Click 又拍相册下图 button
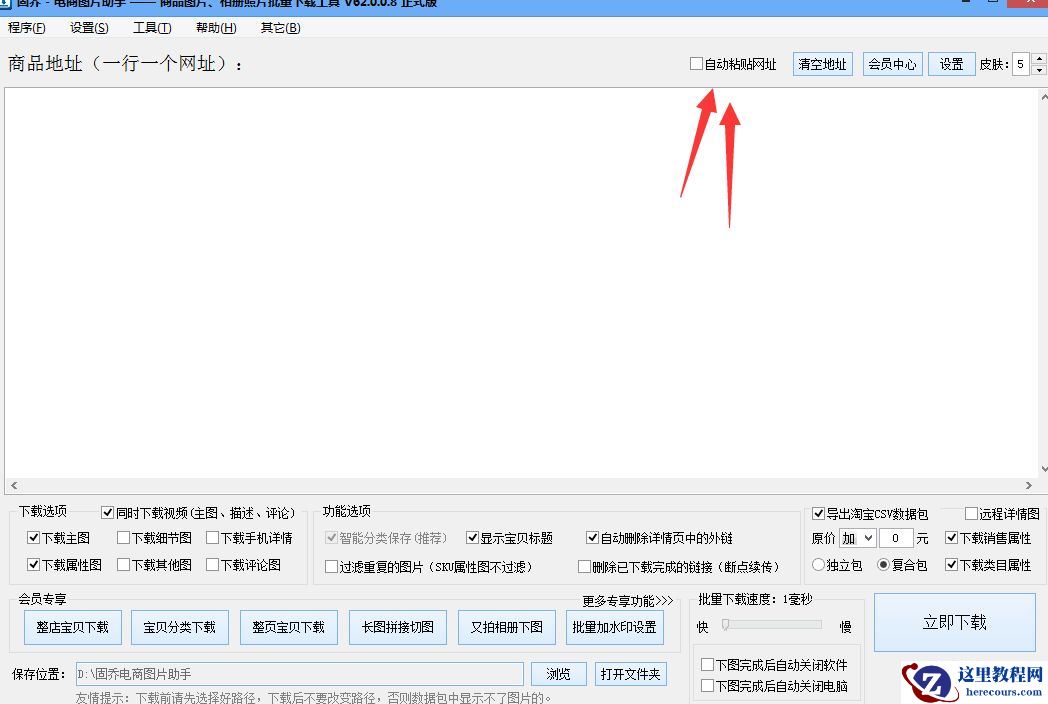Viewport: 1048px width, 704px height. pyautogui.click(x=507, y=627)
